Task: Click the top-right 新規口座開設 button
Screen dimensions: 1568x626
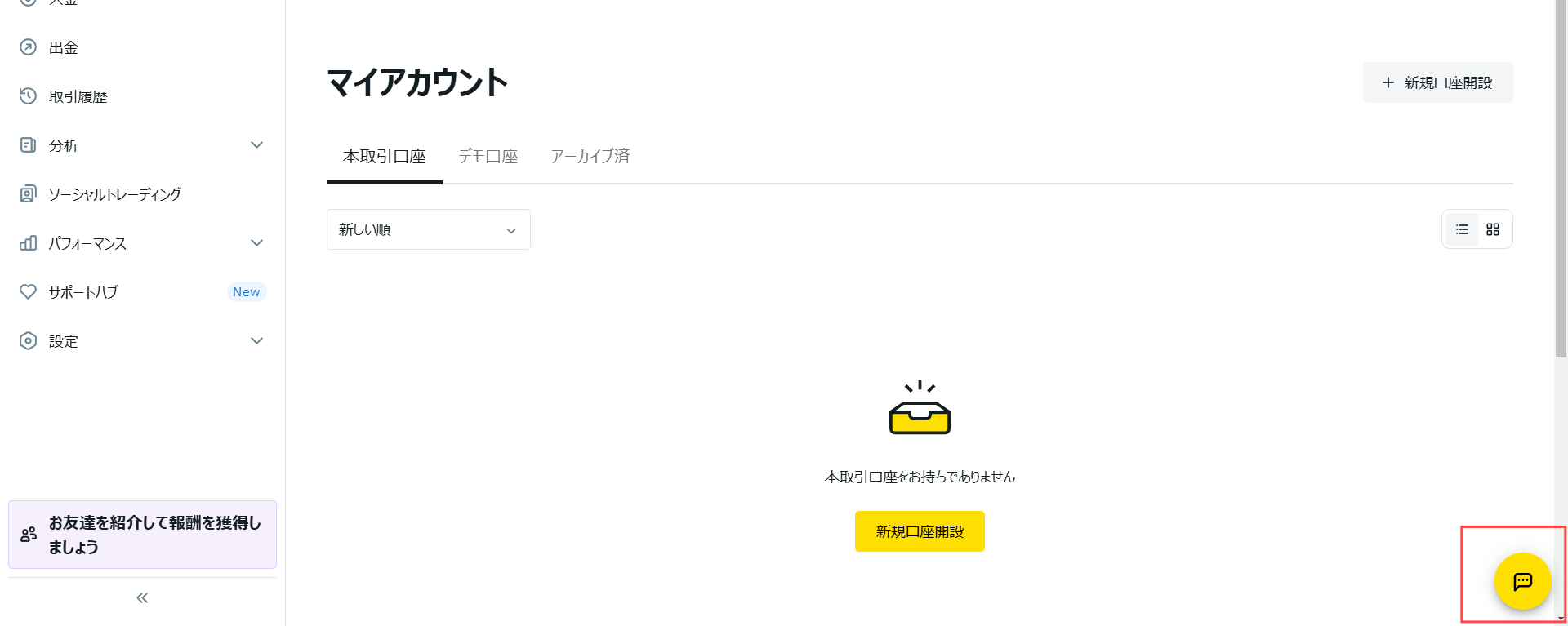Action: (1437, 82)
